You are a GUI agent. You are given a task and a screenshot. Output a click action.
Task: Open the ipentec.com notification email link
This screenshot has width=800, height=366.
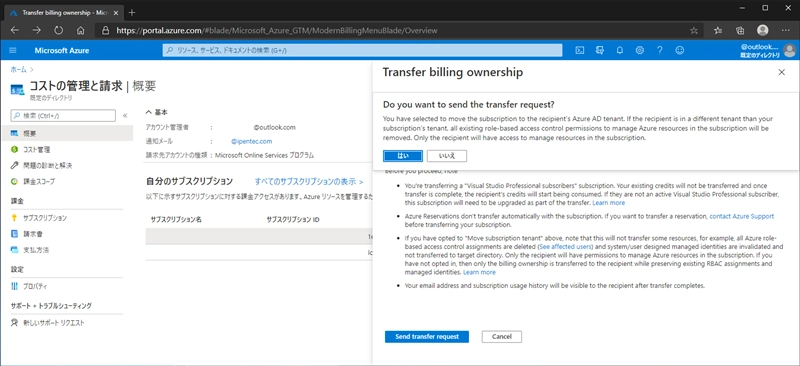(x=252, y=141)
